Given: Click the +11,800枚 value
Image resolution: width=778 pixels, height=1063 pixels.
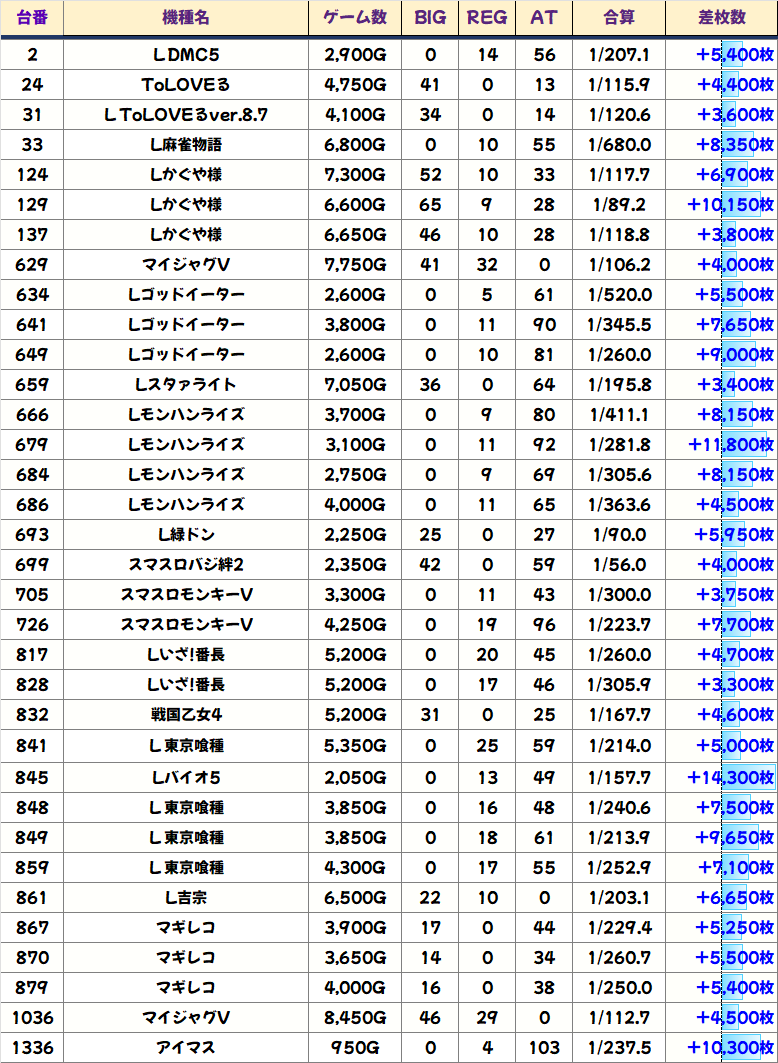Looking at the screenshot, I should [731, 445].
